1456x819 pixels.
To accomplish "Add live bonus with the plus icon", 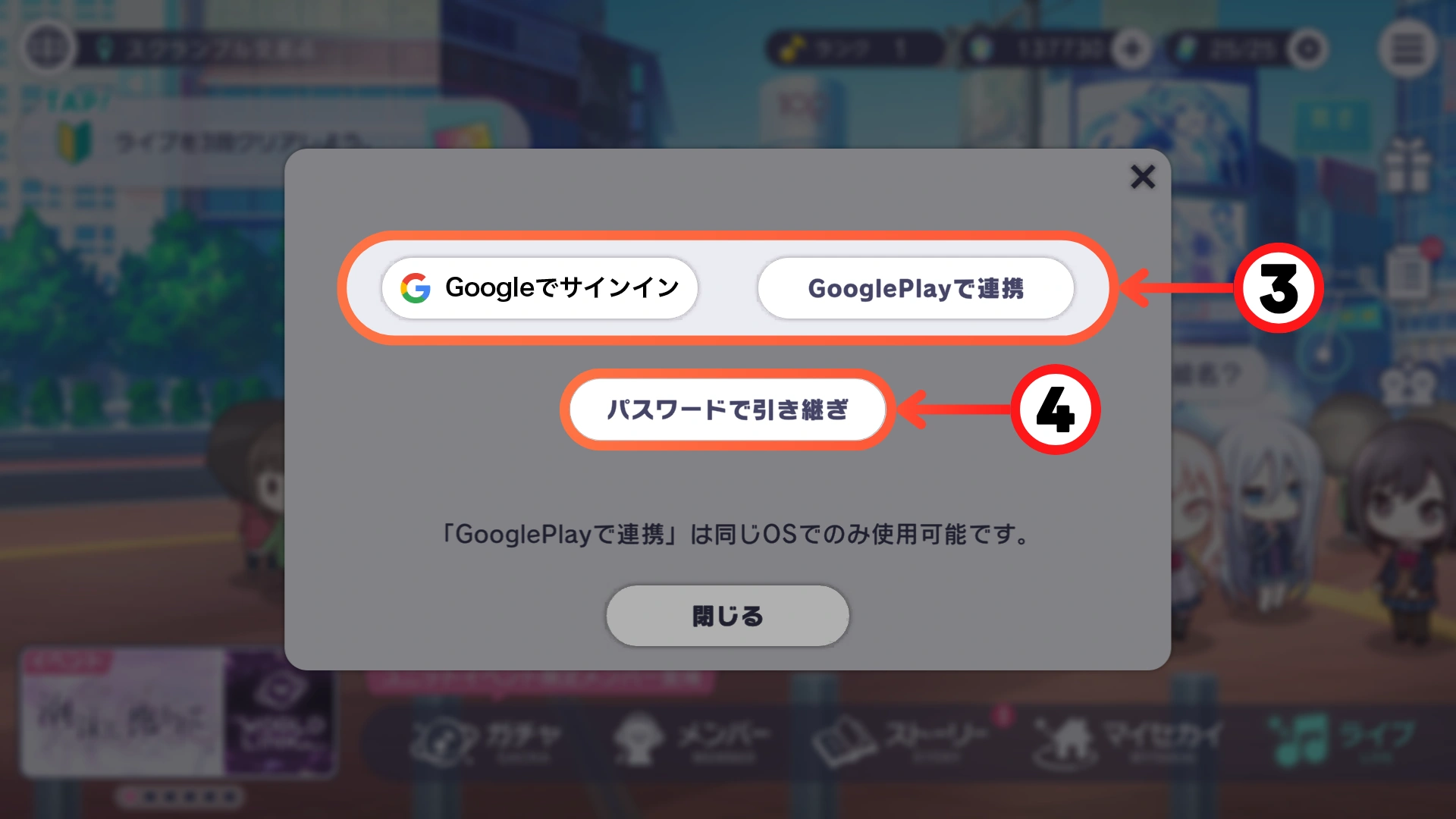I will (x=1308, y=49).
